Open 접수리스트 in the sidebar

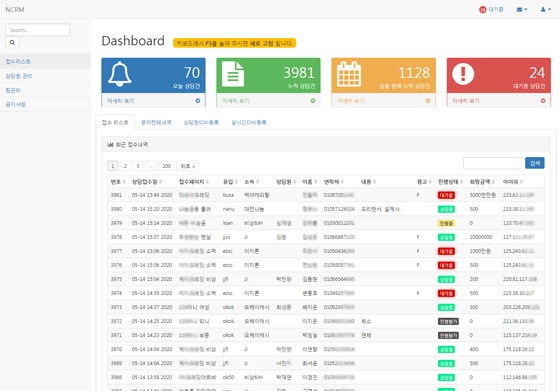tap(45, 61)
